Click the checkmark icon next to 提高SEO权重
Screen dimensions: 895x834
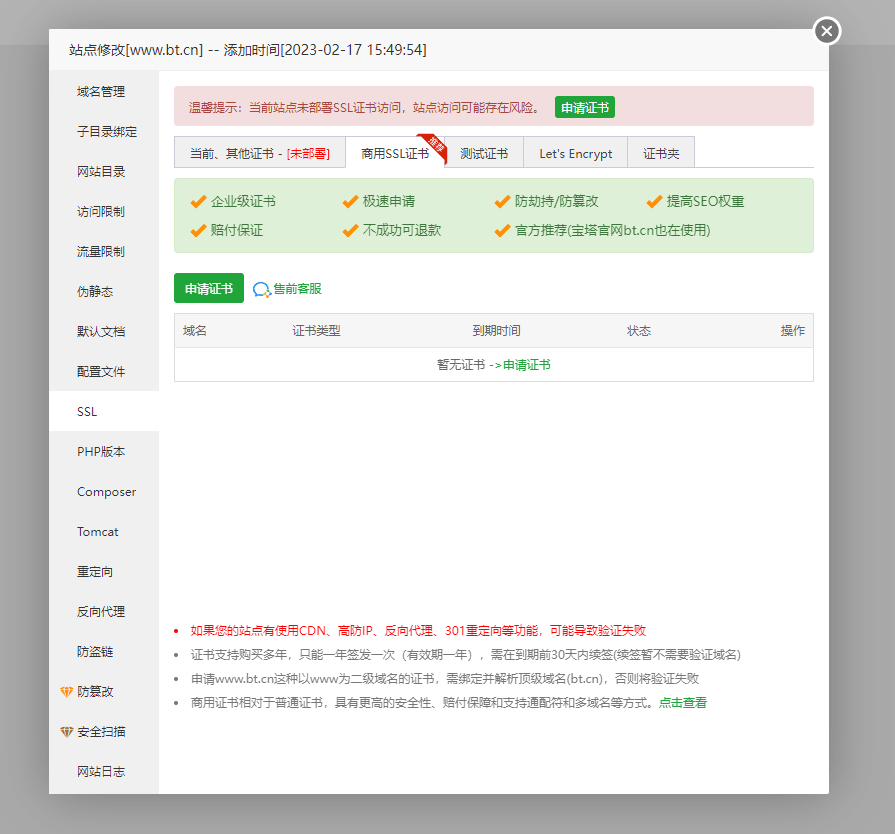654,202
